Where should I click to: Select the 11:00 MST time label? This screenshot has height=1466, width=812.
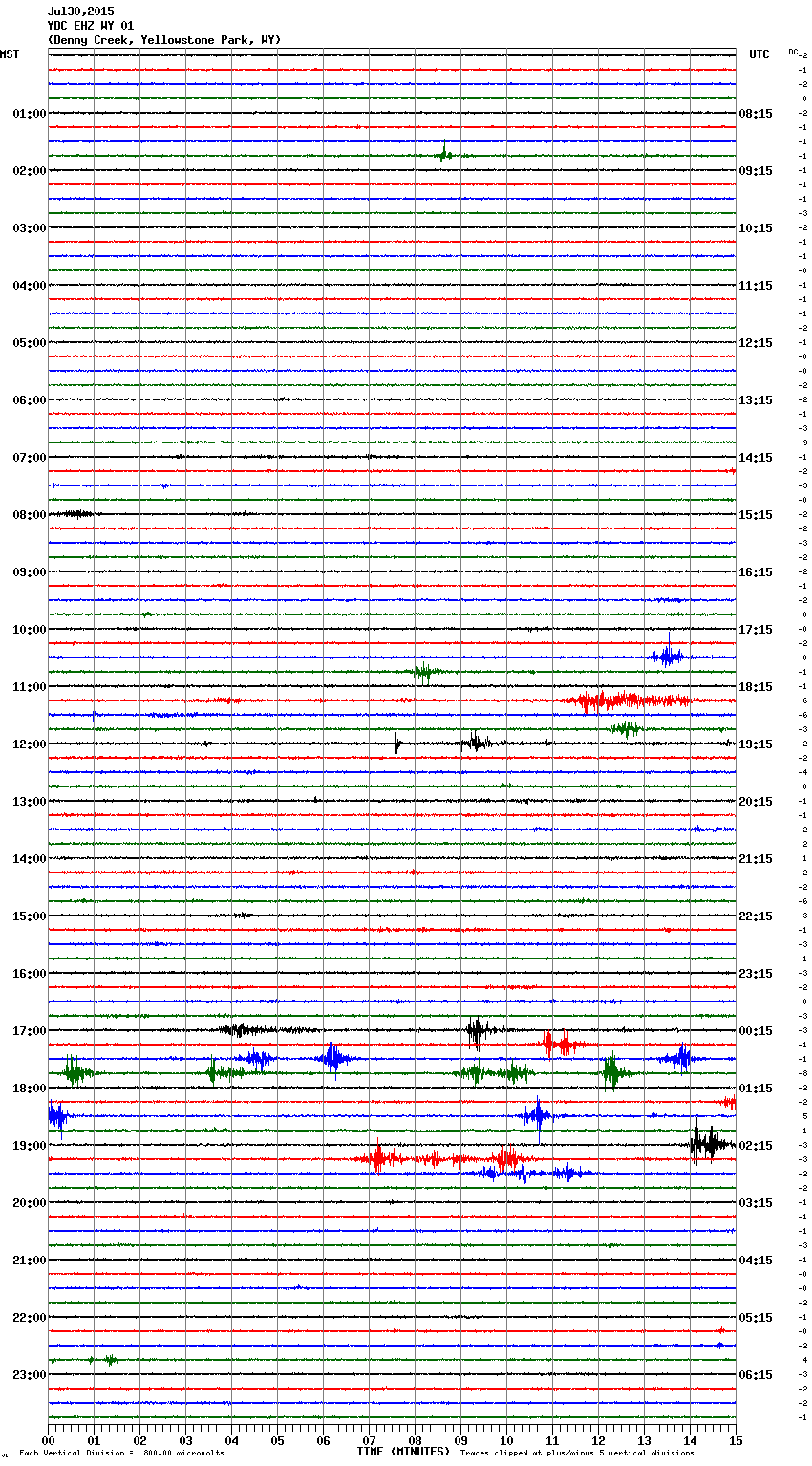(x=29, y=687)
